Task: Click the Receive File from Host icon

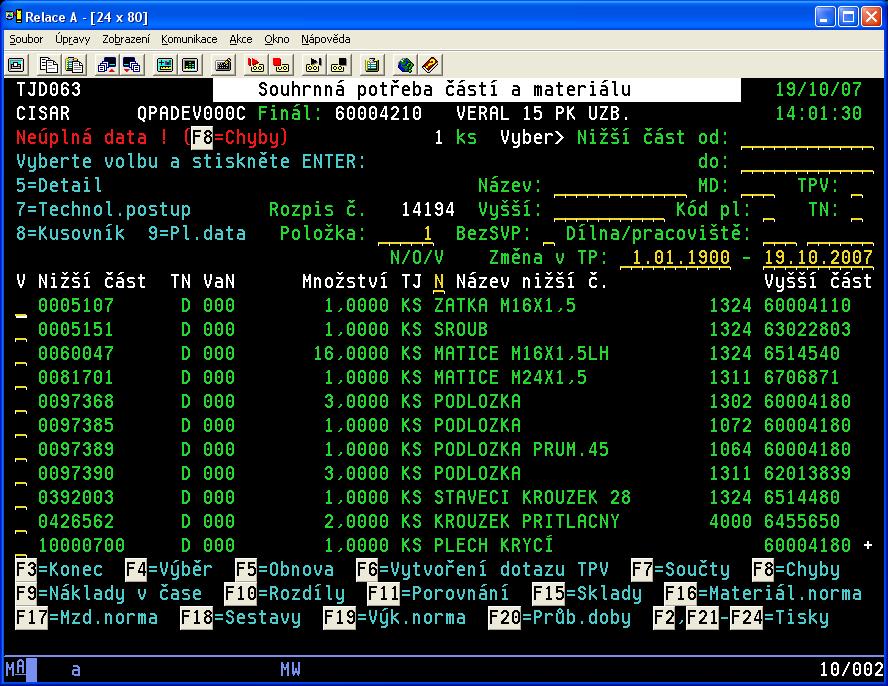Action: (x=133, y=65)
